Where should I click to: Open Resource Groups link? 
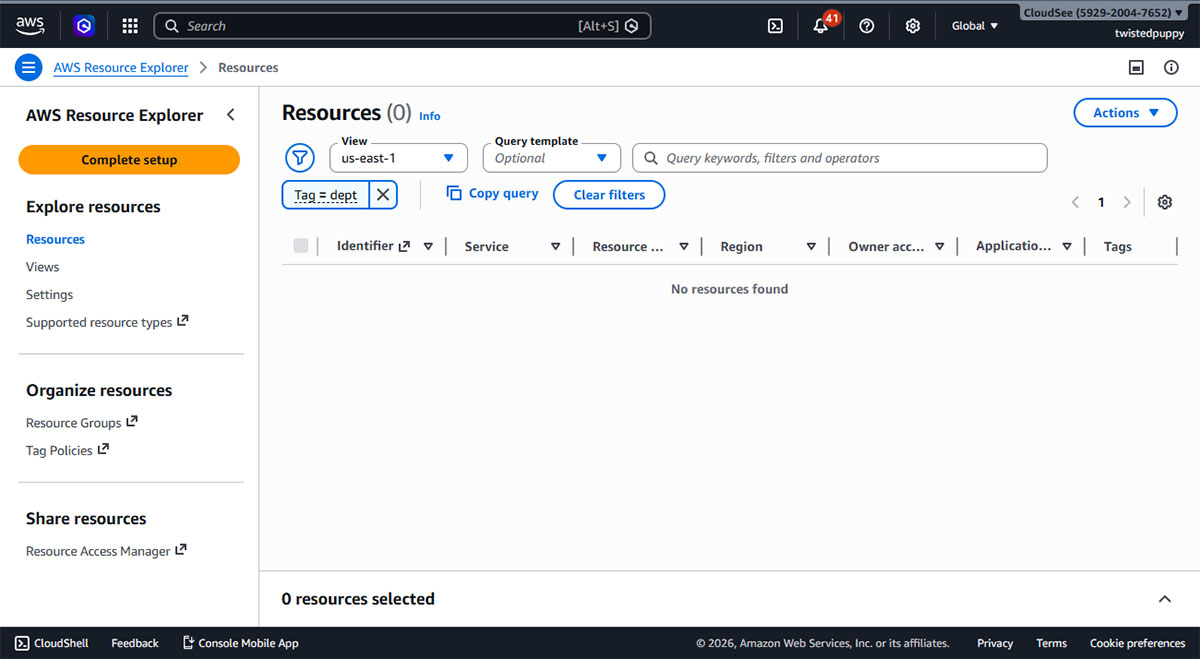pos(82,423)
